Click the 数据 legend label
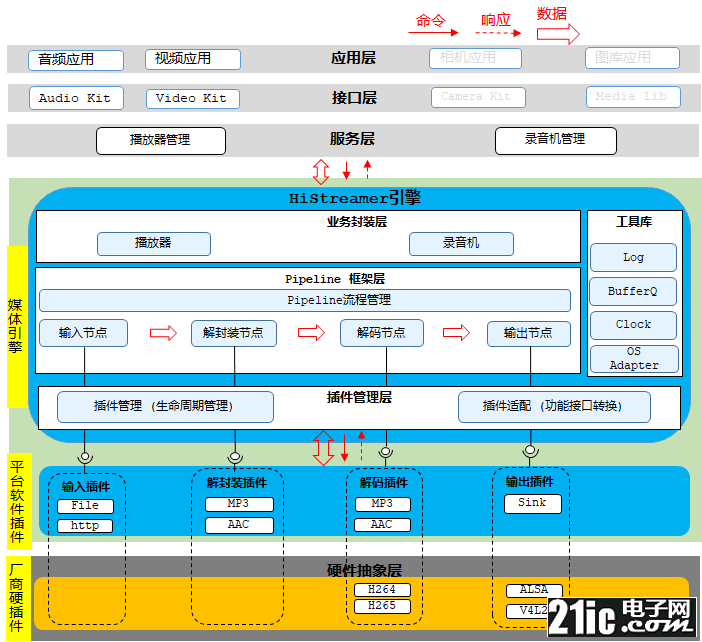Screen dimensions: 702x642 tap(552, 14)
